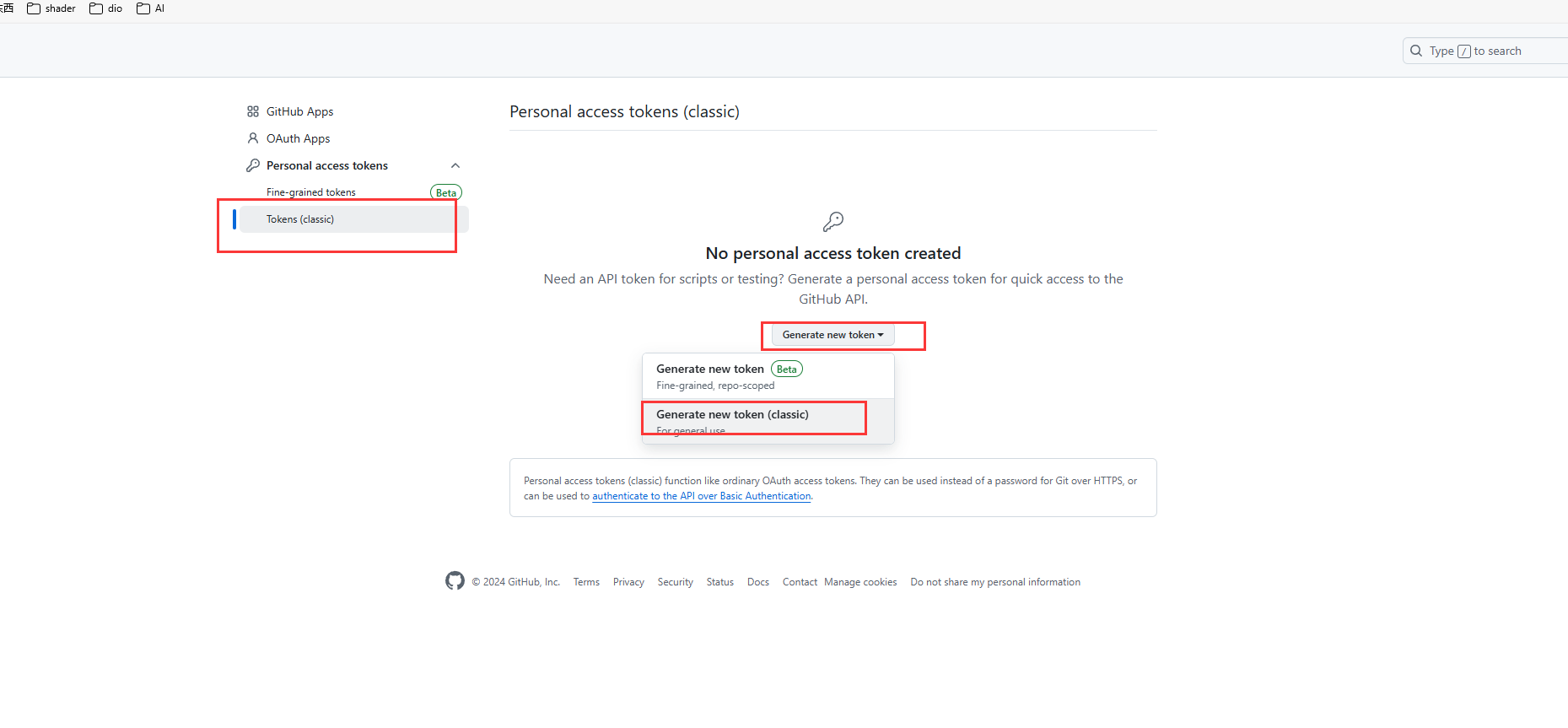Collapse the Personal access tokens section chevron
The image size is (1568, 728).
[455, 165]
